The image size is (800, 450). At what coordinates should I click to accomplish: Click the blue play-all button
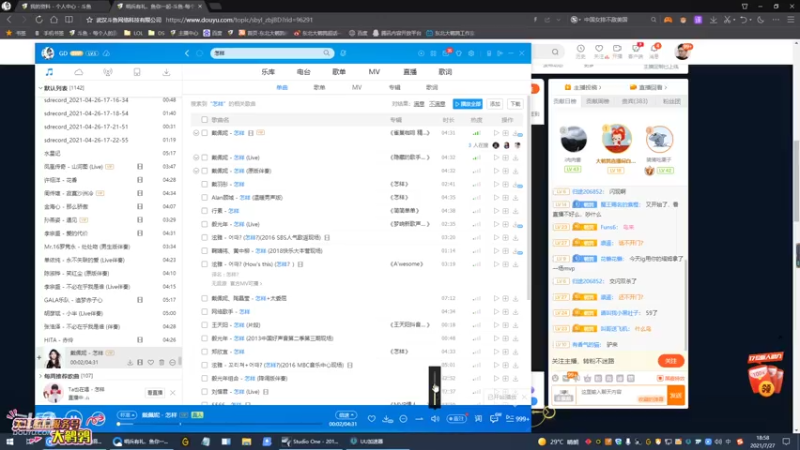467,104
